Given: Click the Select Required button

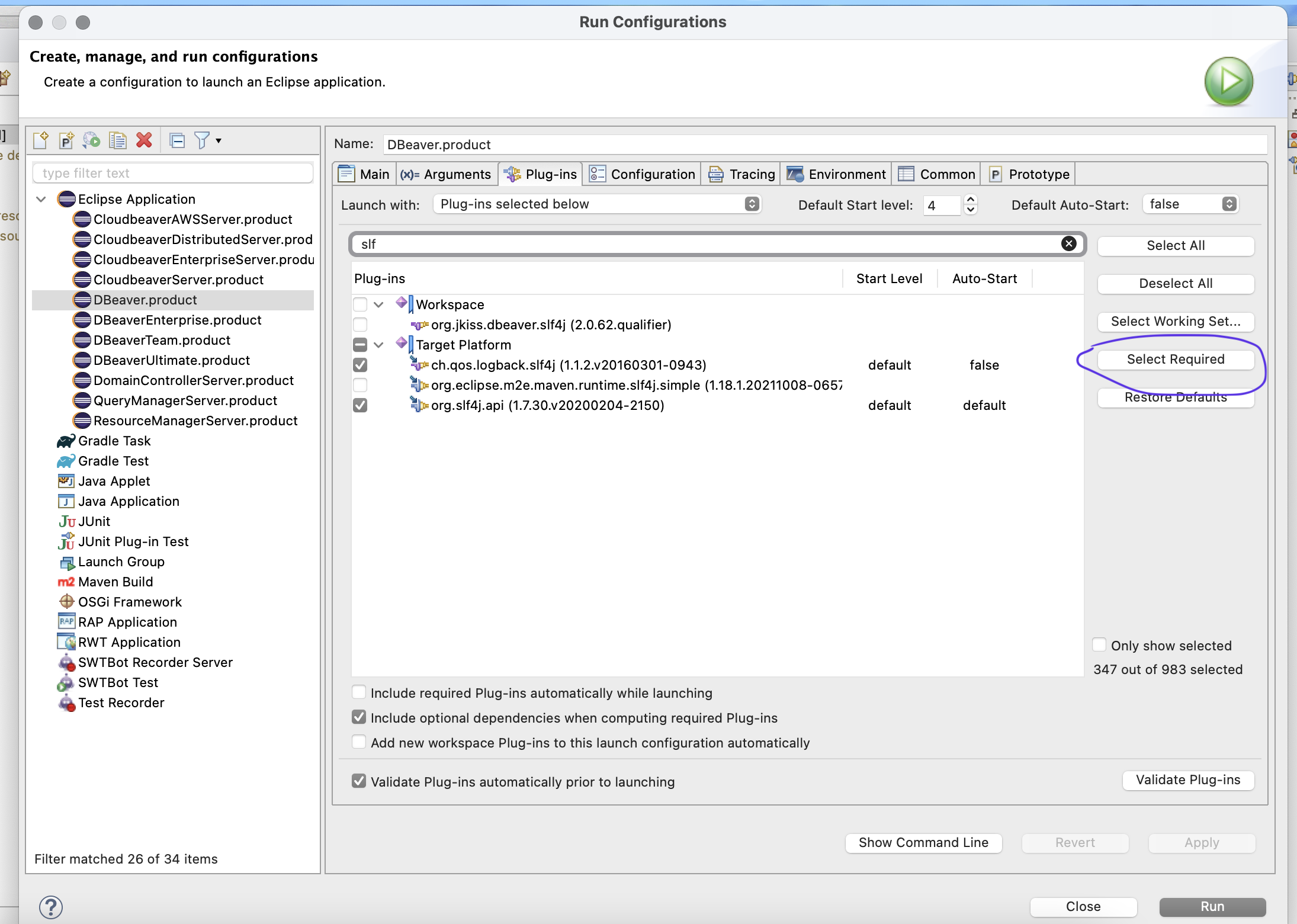Looking at the screenshot, I should click(x=1175, y=359).
